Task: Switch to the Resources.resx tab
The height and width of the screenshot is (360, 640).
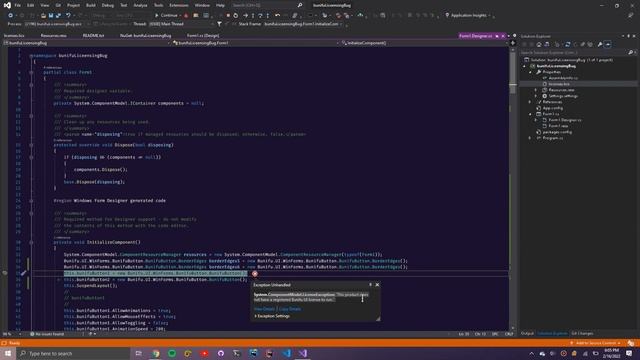Action: tap(53, 36)
